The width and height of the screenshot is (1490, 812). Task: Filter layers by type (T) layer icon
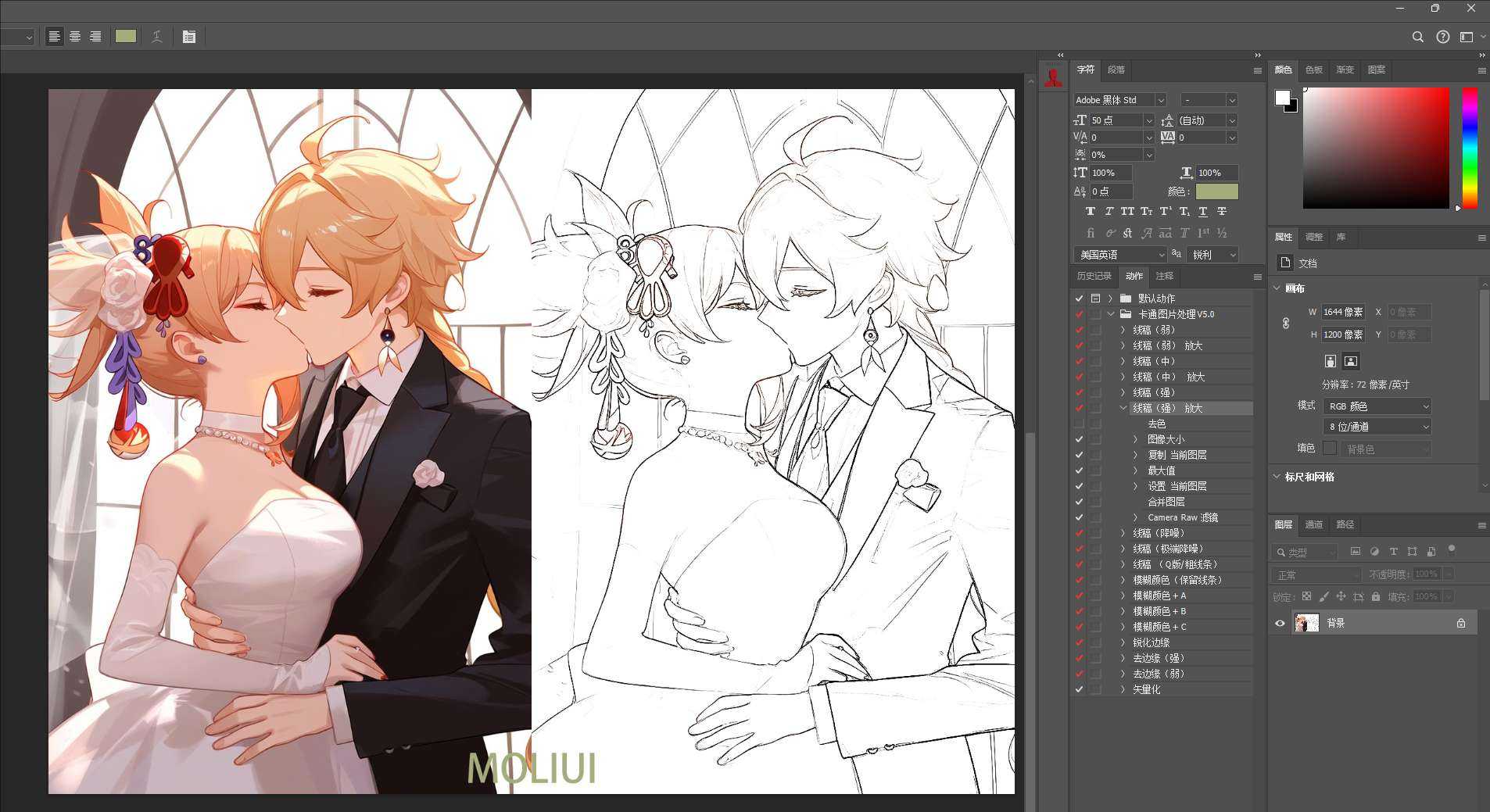pyautogui.click(x=1393, y=552)
